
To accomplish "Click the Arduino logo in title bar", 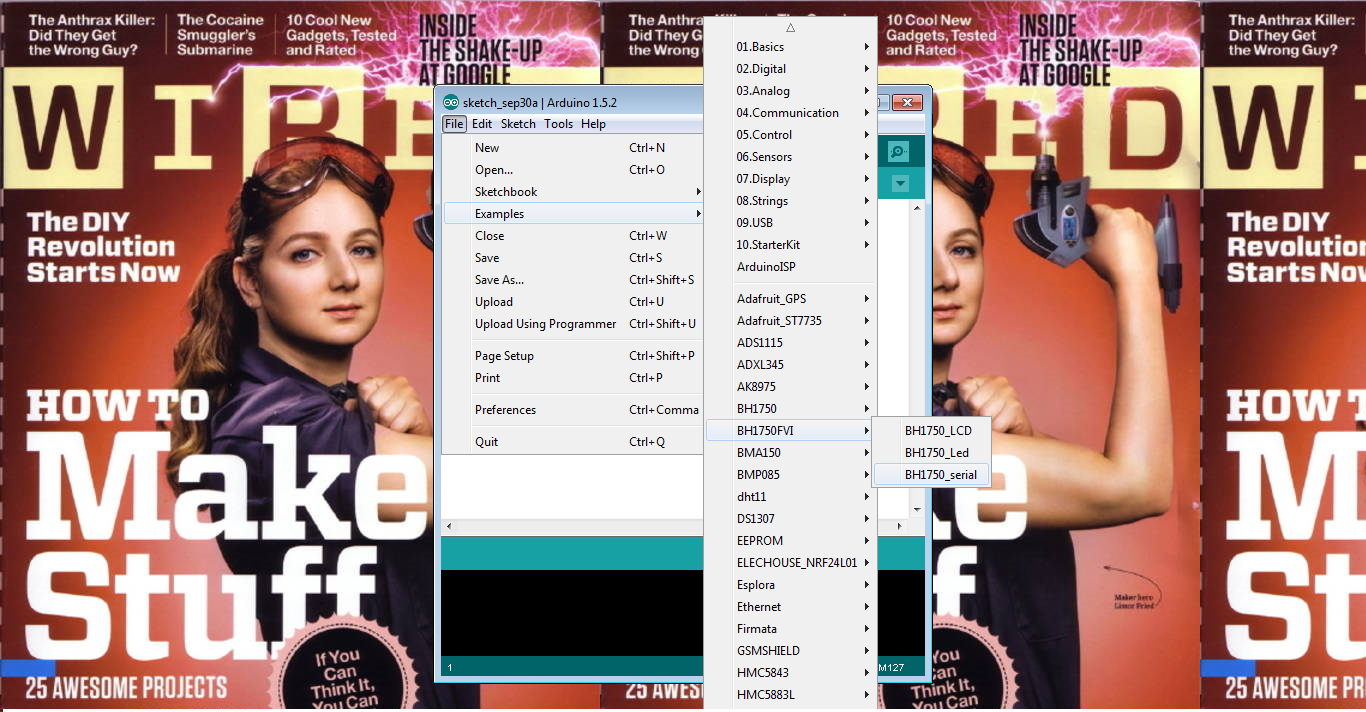I will (451, 103).
